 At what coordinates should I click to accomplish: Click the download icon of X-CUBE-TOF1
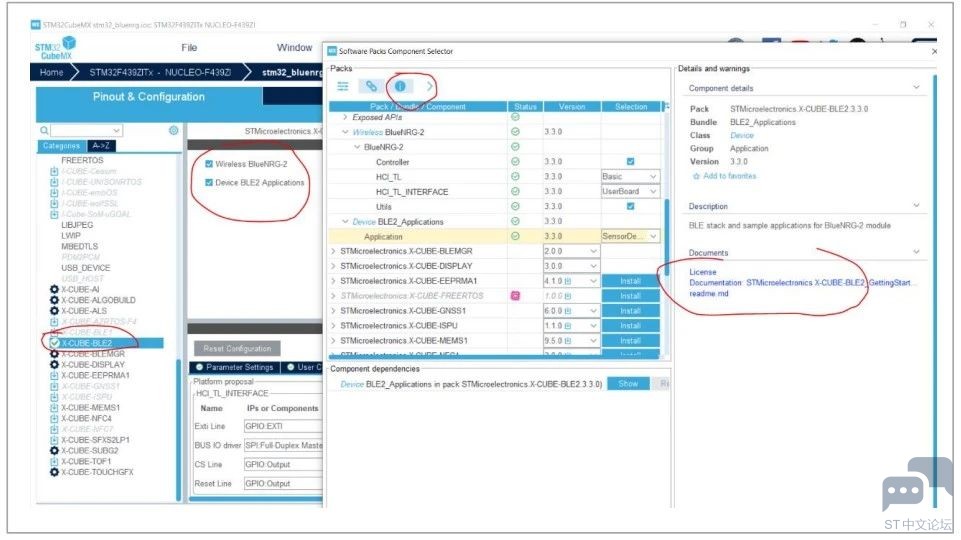tap(54, 462)
